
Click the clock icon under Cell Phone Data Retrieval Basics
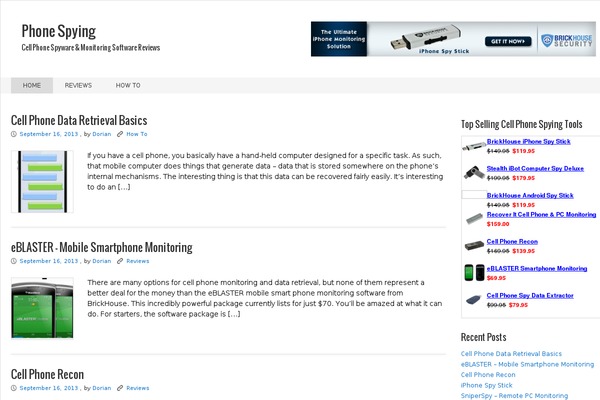[14, 134]
